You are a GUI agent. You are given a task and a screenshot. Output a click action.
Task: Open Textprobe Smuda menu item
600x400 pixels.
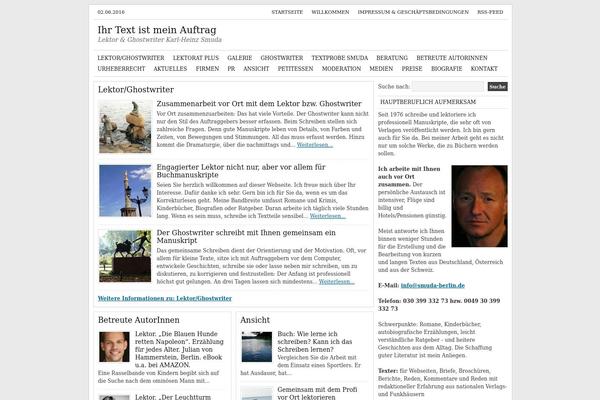[x=339, y=58]
